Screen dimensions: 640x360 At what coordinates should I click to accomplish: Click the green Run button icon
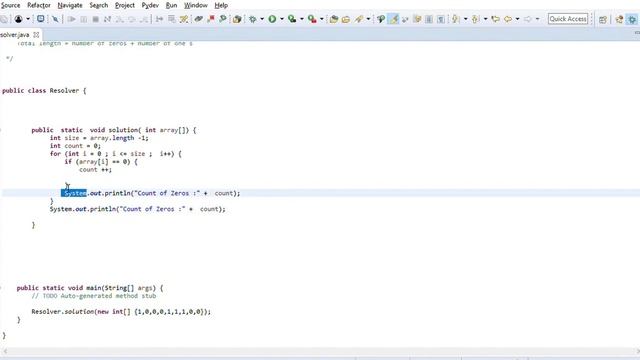(272, 19)
